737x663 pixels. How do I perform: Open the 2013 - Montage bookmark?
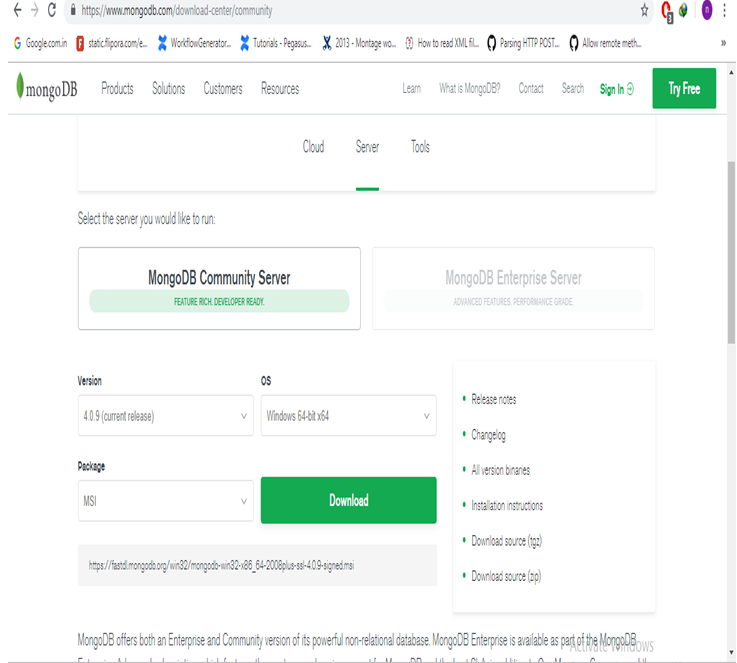359,43
